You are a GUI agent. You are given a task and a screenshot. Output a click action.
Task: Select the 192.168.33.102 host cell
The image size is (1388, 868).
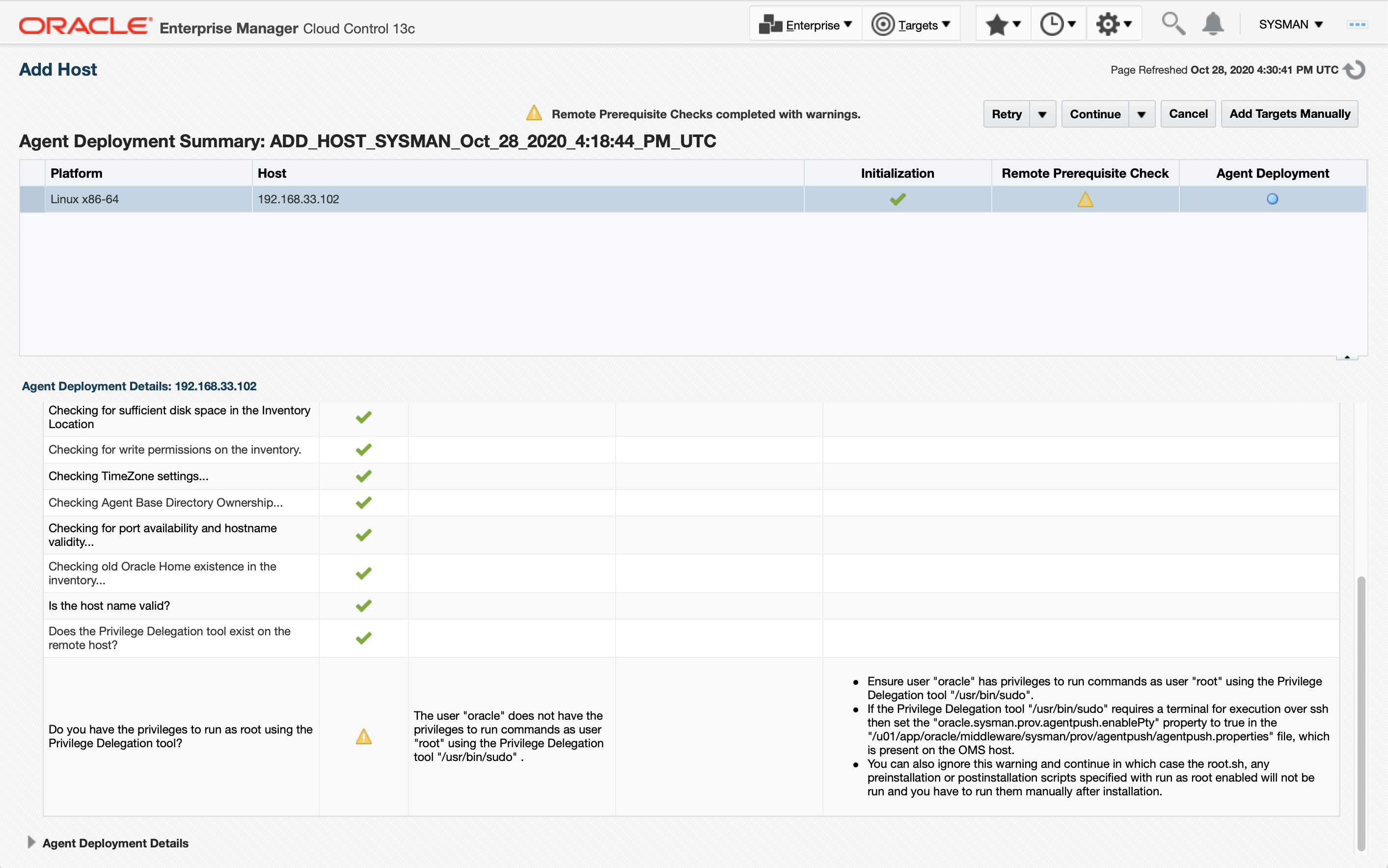coord(527,199)
